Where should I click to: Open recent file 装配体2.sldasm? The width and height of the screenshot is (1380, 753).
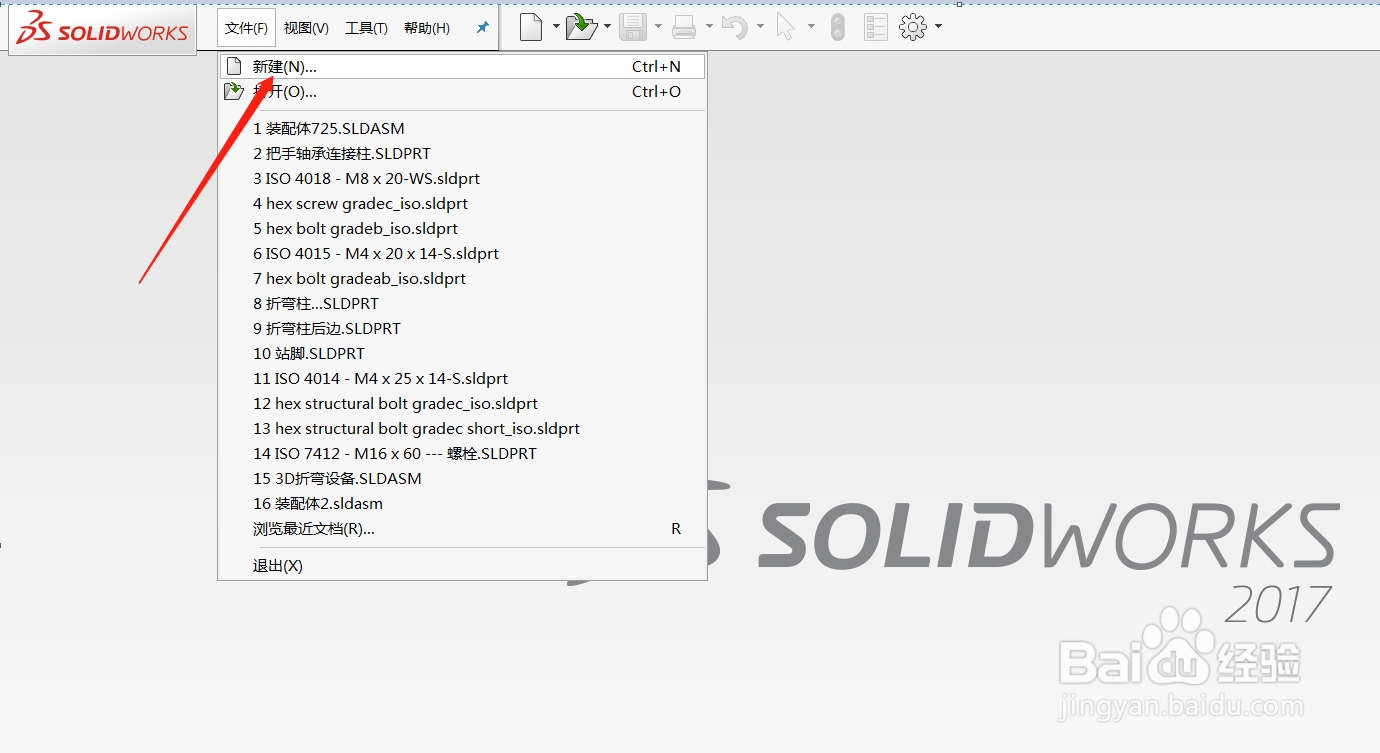462,504
